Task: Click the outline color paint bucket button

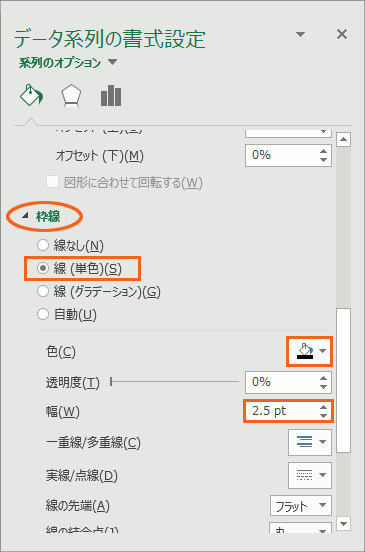Action: 310,351
